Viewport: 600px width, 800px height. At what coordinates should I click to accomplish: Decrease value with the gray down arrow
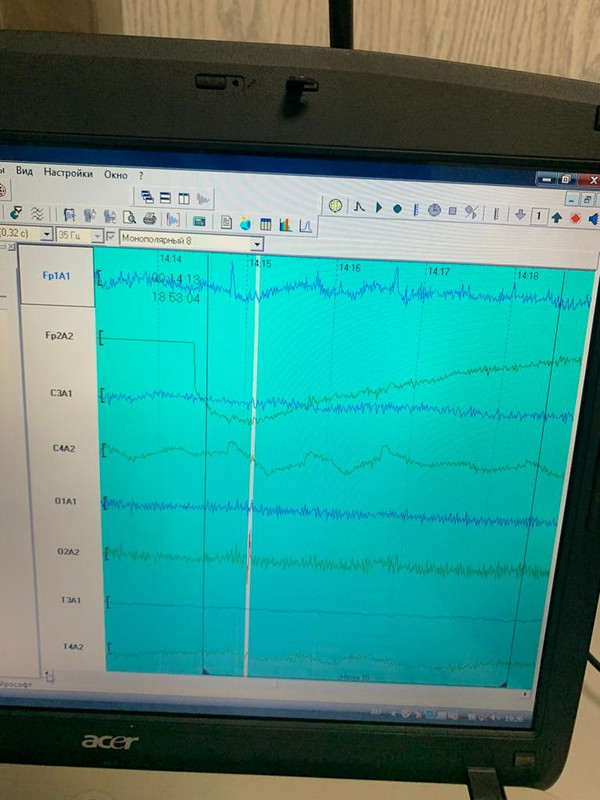pos(520,215)
